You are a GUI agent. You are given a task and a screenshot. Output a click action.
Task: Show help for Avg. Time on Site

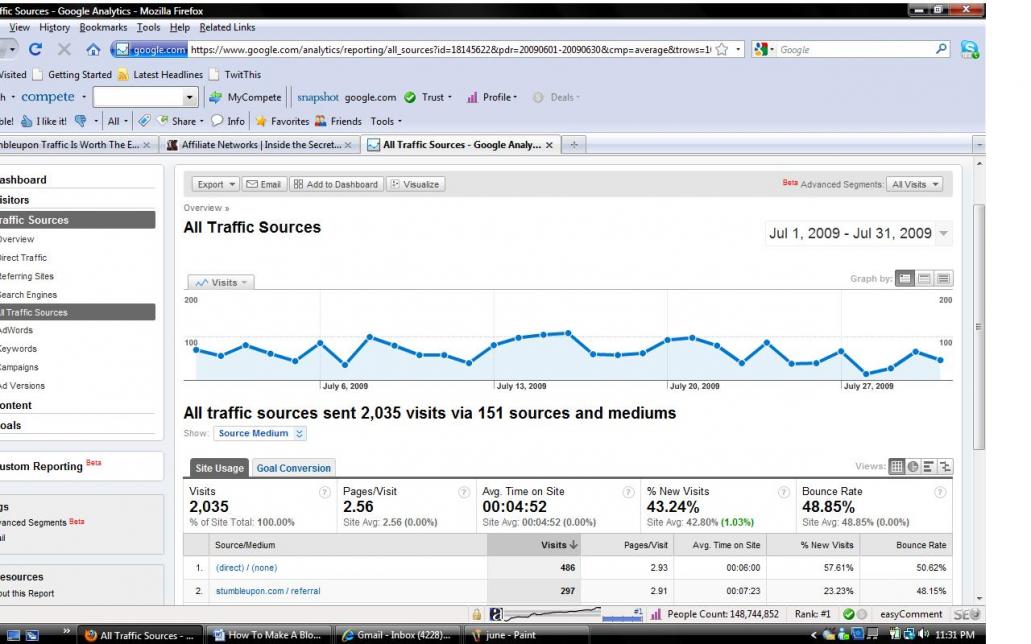pyautogui.click(x=628, y=492)
